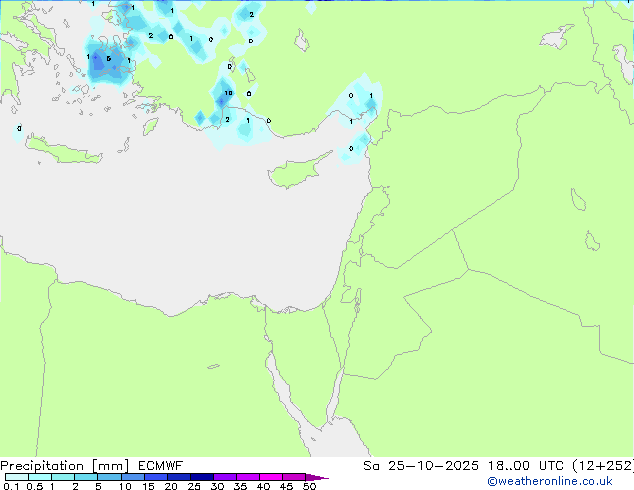This screenshot has width=634, height=490.
Task: Pick the 10–15 mm blue legend swatch
Action: (x=132, y=477)
